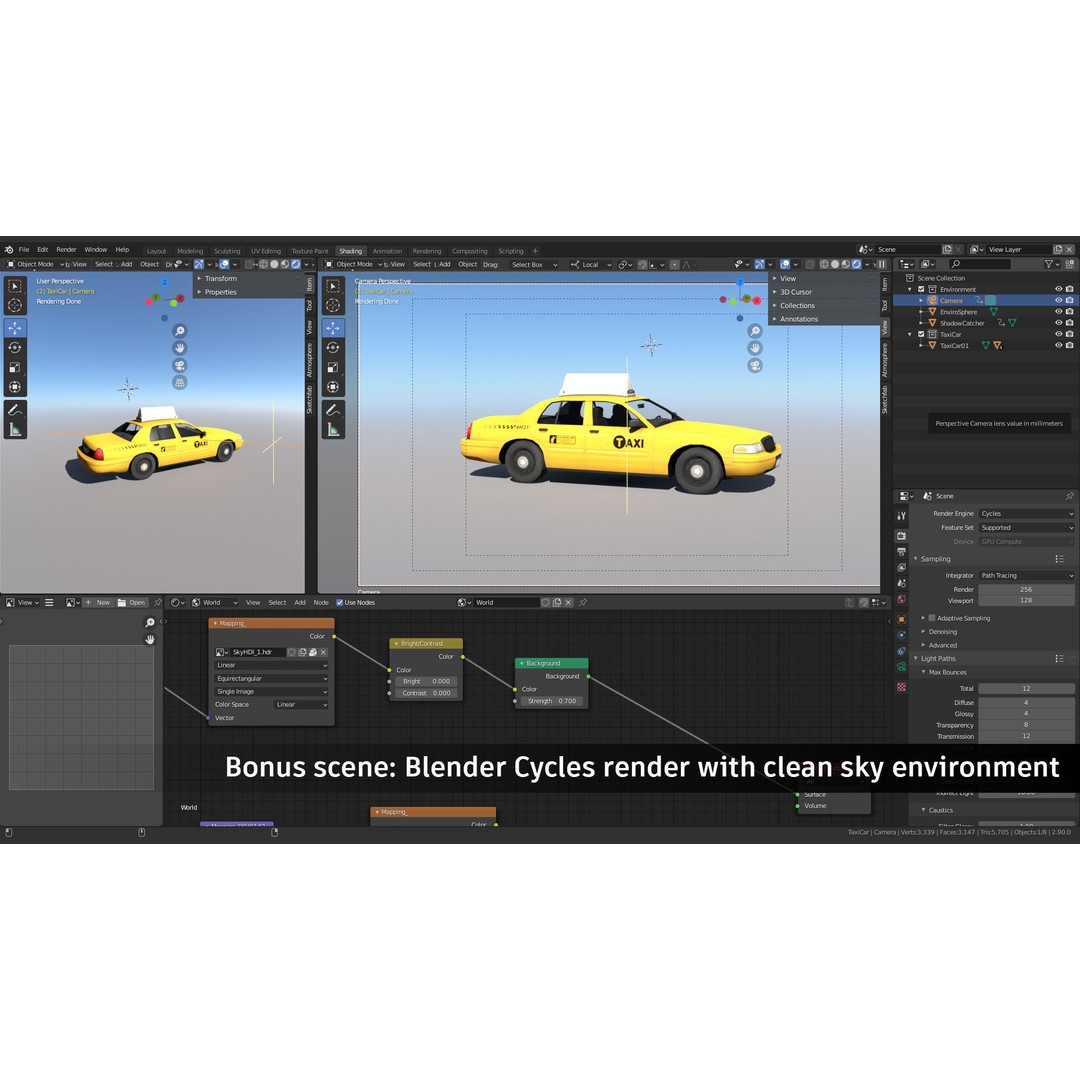Open Feature Set dropdown showing Supported

tap(1026, 528)
